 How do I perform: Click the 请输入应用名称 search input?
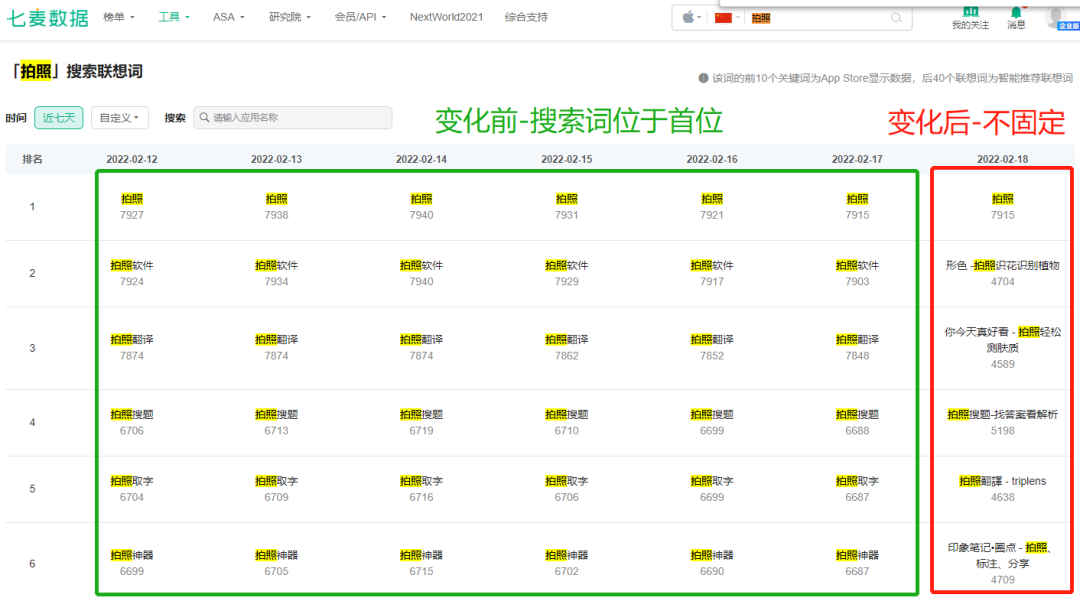click(293, 118)
